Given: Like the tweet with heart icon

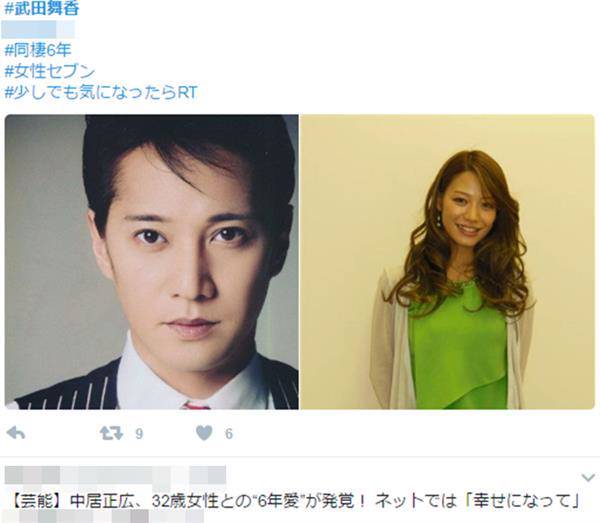Looking at the screenshot, I should 204,433.
